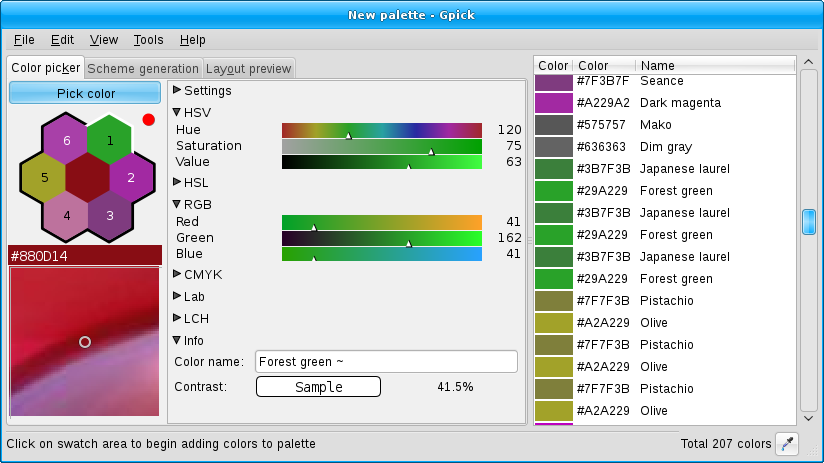Image resolution: width=824 pixels, height=463 pixels.
Task: Select magenta hexagon swatch number 2
Action: tap(130, 178)
